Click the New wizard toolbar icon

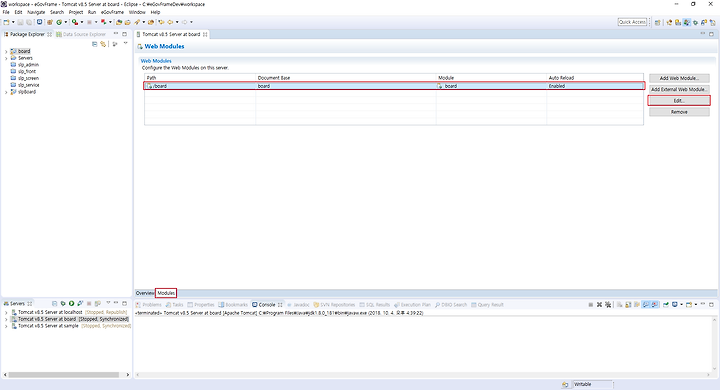pos(6,22)
